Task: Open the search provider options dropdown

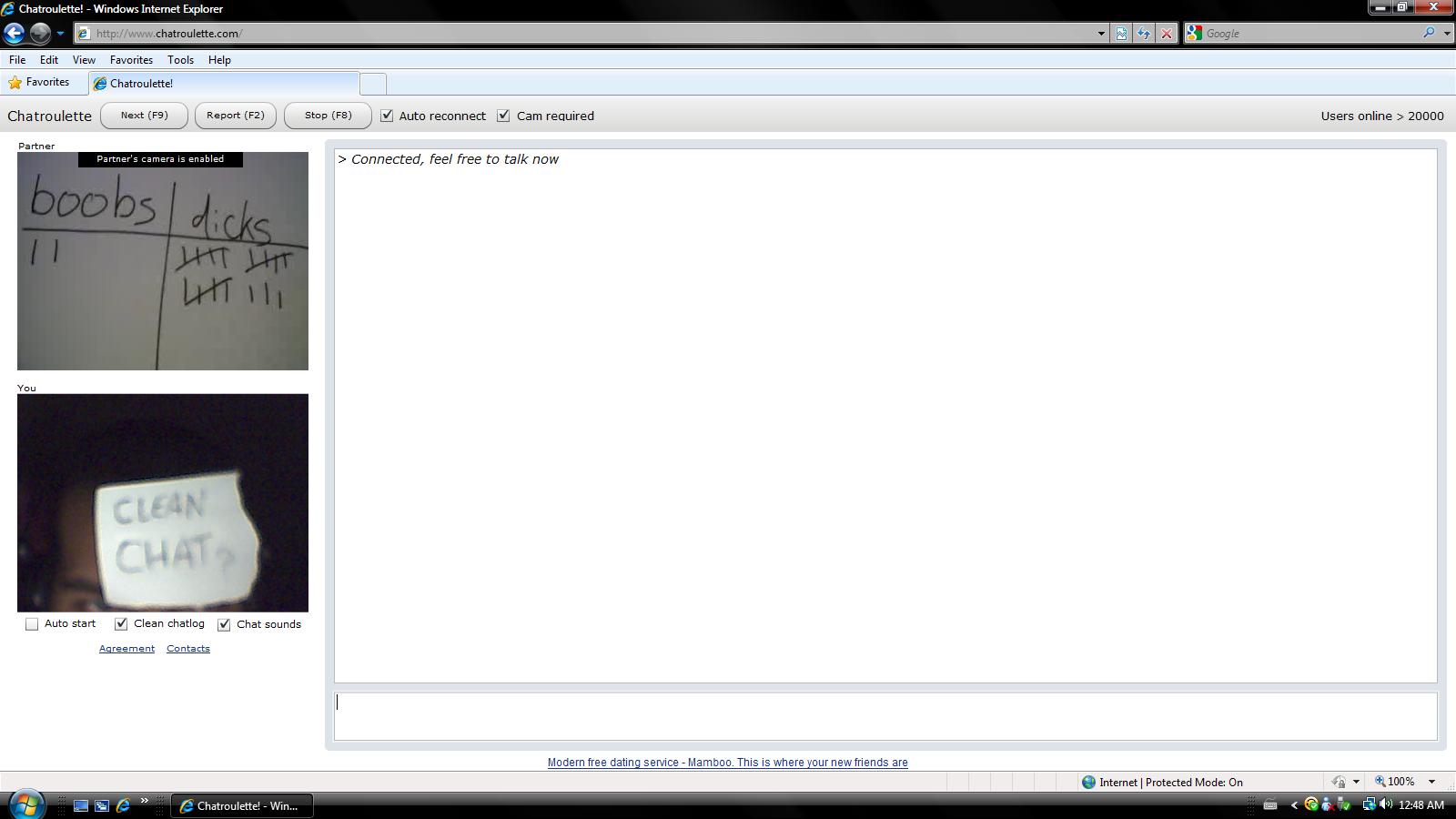Action: tap(1447, 34)
